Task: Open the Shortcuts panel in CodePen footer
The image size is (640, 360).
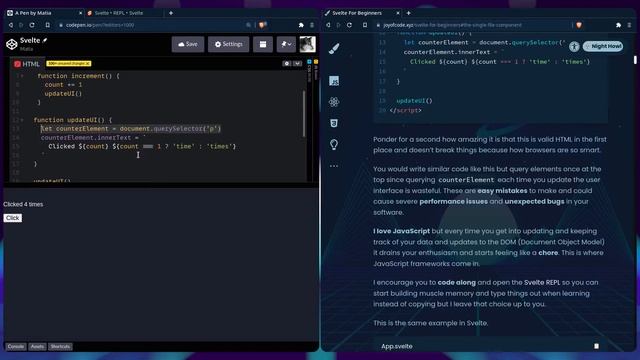Action: [x=60, y=347]
